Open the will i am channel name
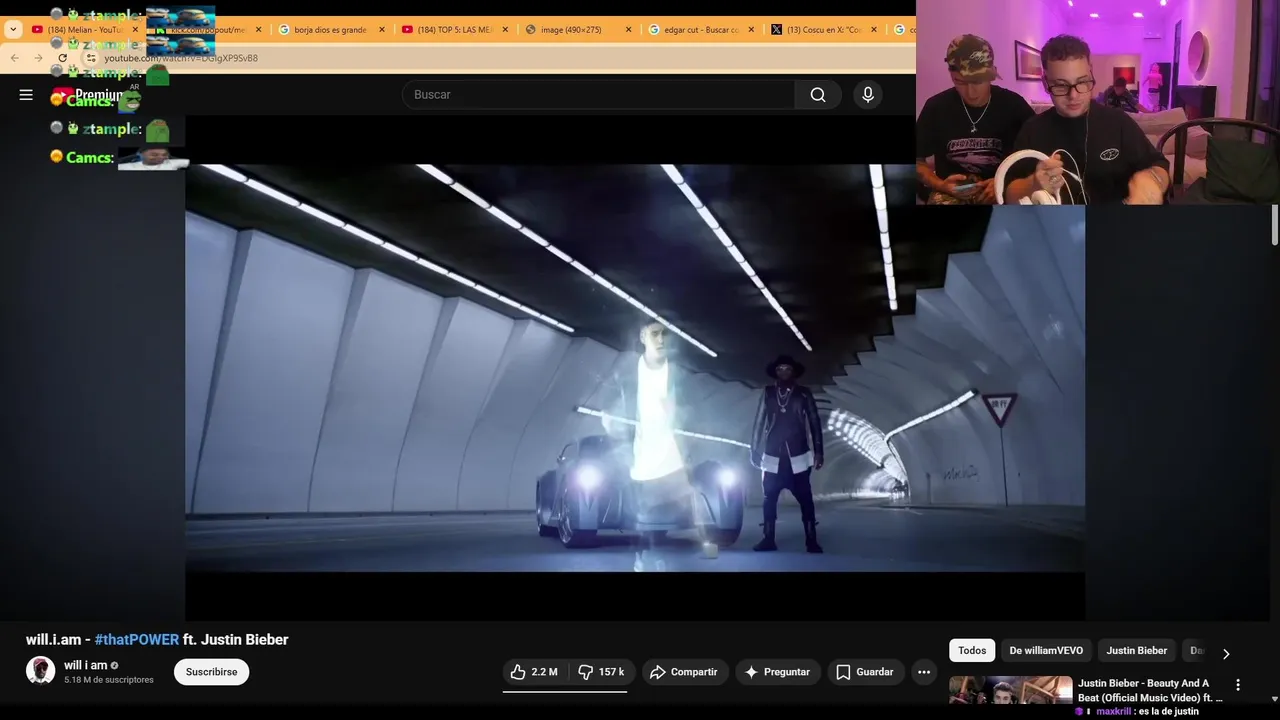Screen dimensions: 1280x720 click(x=86, y=665)
